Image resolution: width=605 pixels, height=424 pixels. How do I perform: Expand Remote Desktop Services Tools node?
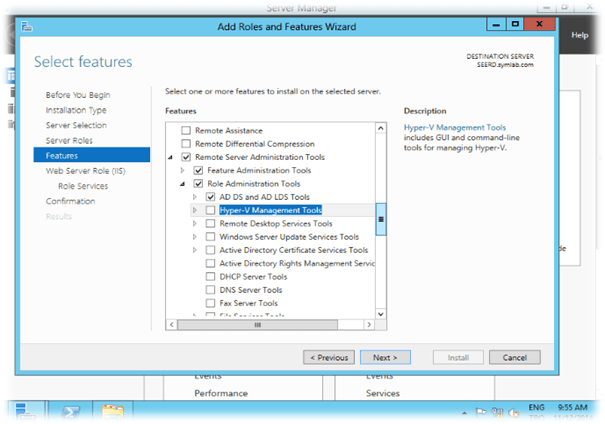196,224
